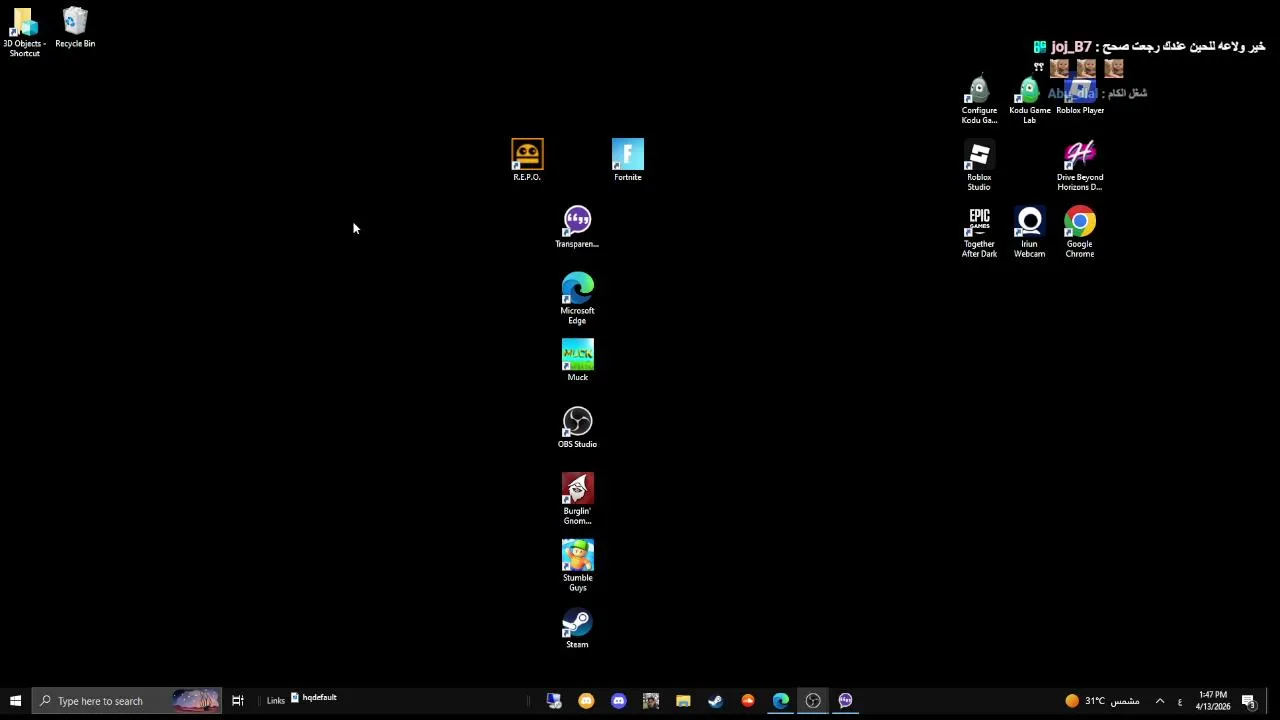Select the Recycle Bin icon
This screenshot has height=720, width=1280.
click(x=75, y=27)
